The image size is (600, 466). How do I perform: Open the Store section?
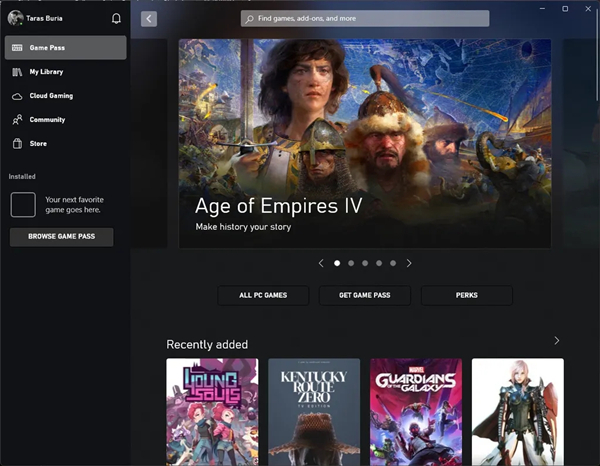65,144
